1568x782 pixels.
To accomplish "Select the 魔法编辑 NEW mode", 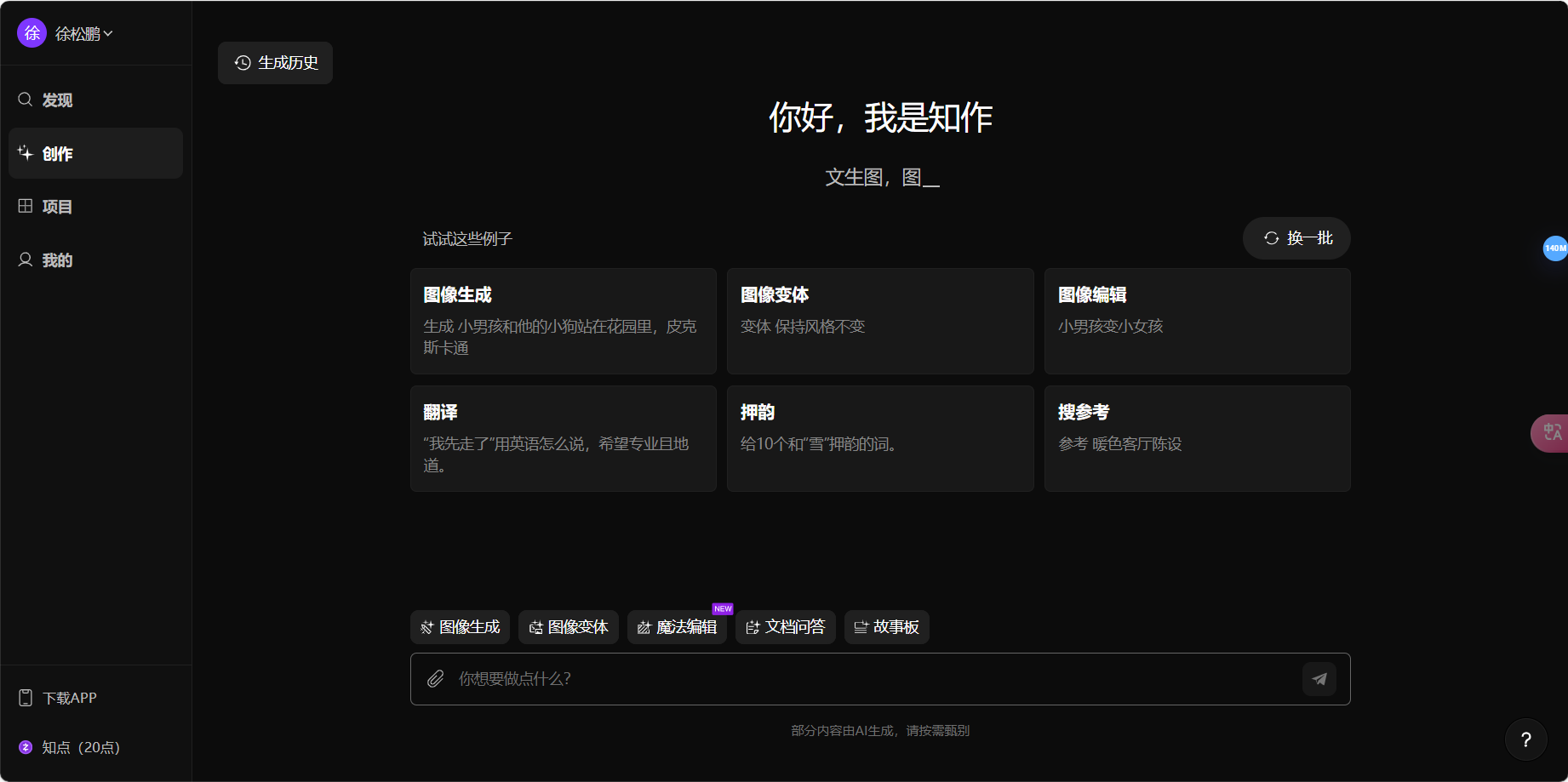I will [x=678, y=627].
